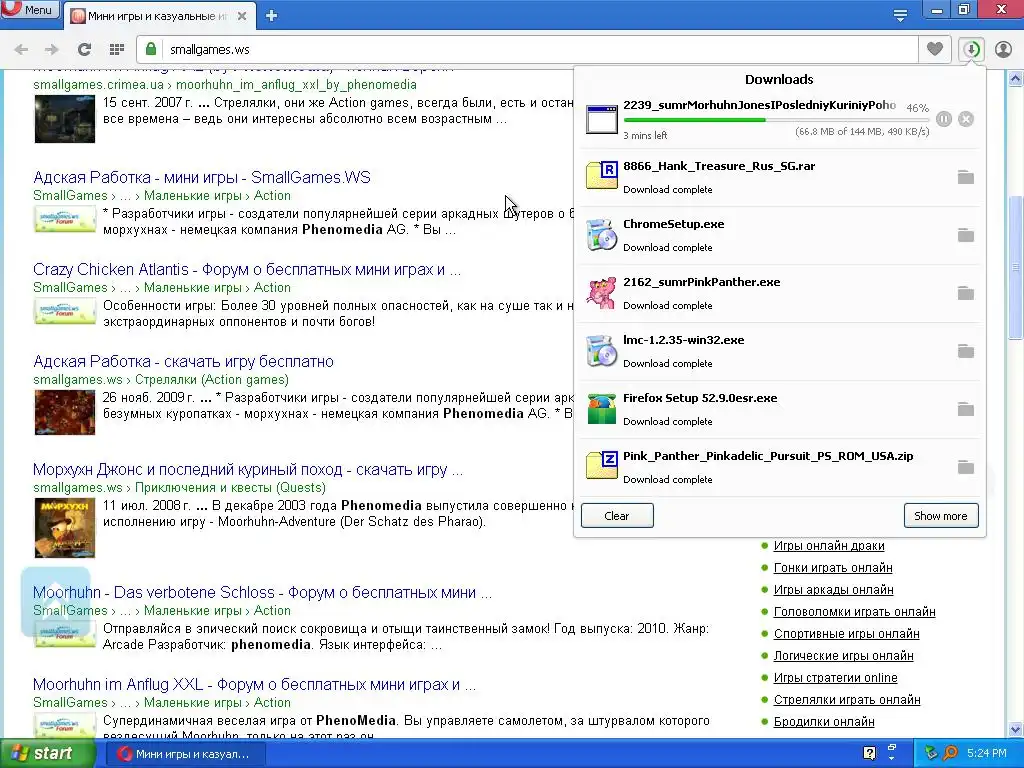Screen dimensions: 1024x768
Task: Open ChromeSetup.exe file name
Action: [673, 224]
